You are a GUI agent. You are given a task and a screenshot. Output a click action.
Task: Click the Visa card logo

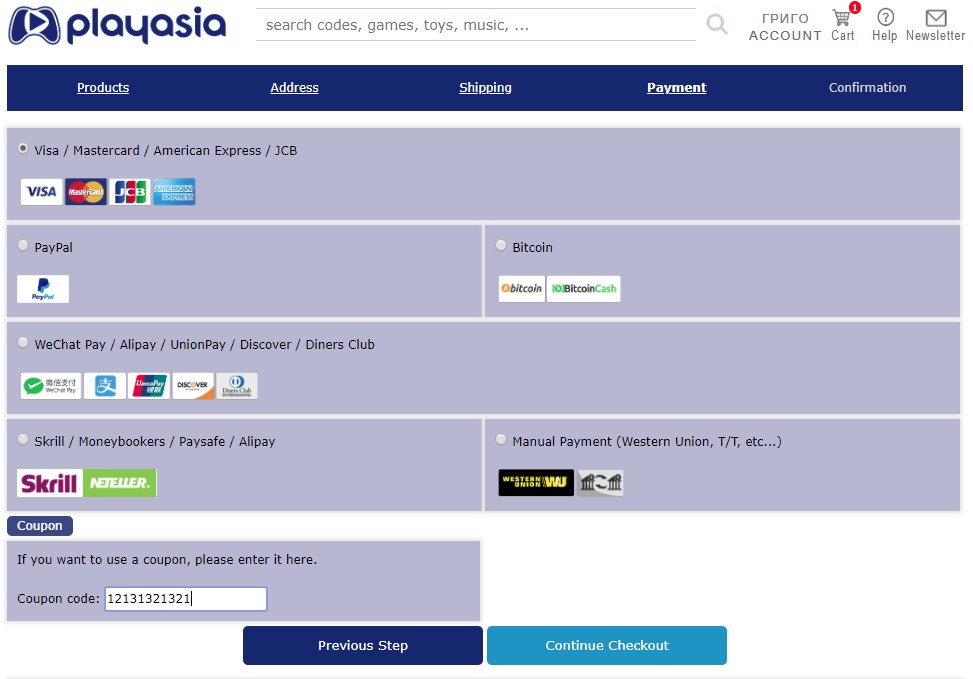[42, 192]
